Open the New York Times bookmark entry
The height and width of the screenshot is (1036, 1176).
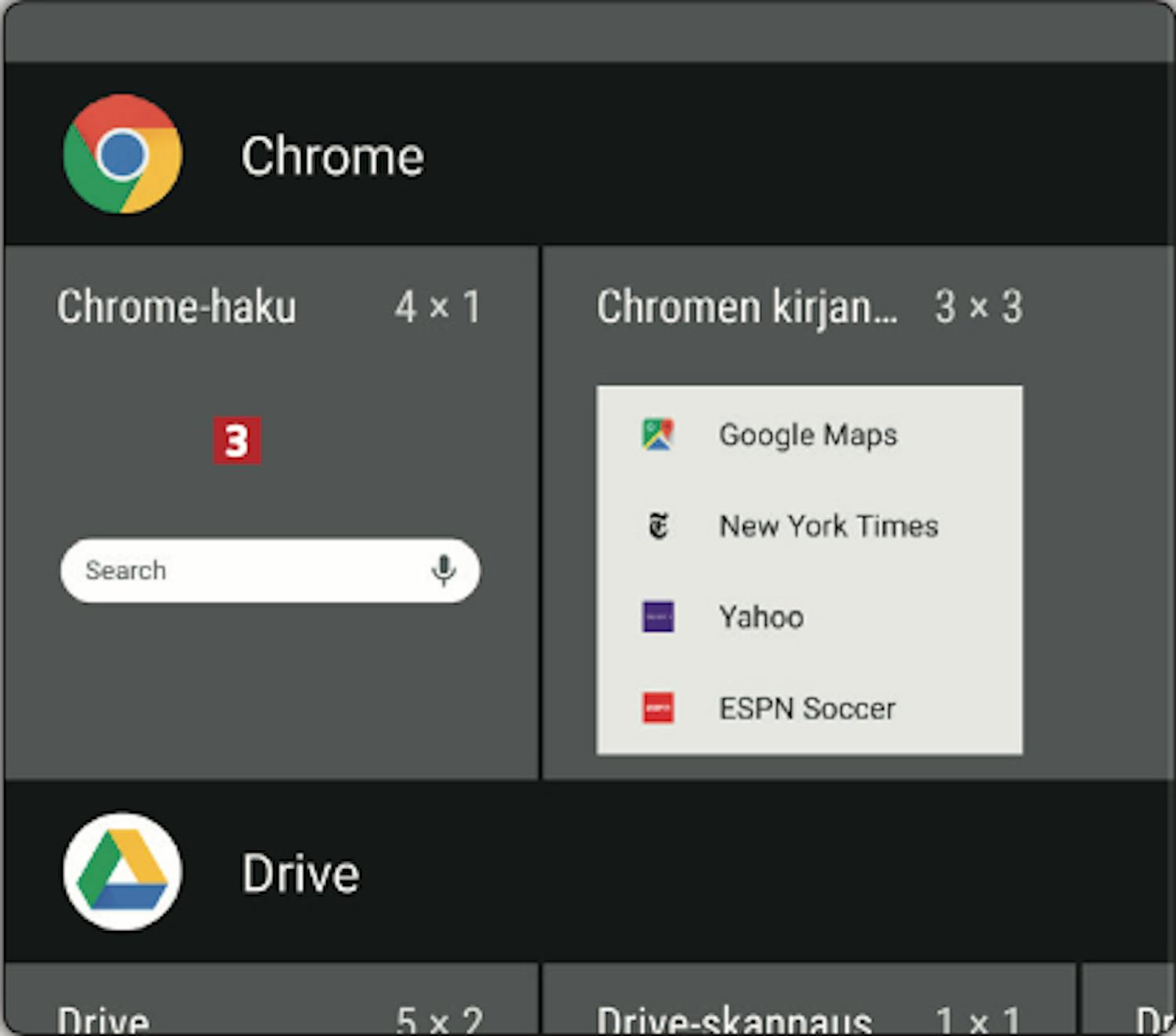809,525
